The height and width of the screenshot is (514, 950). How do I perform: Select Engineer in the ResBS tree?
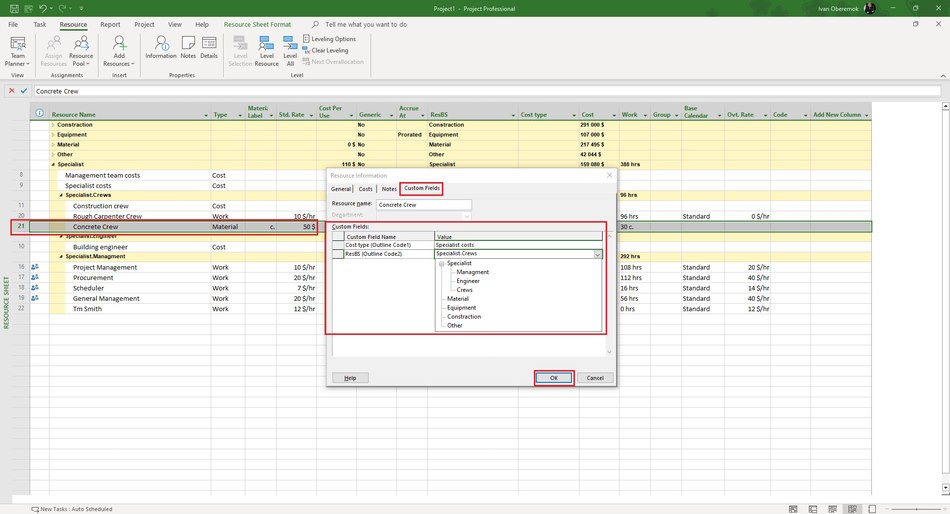point(468,281)
